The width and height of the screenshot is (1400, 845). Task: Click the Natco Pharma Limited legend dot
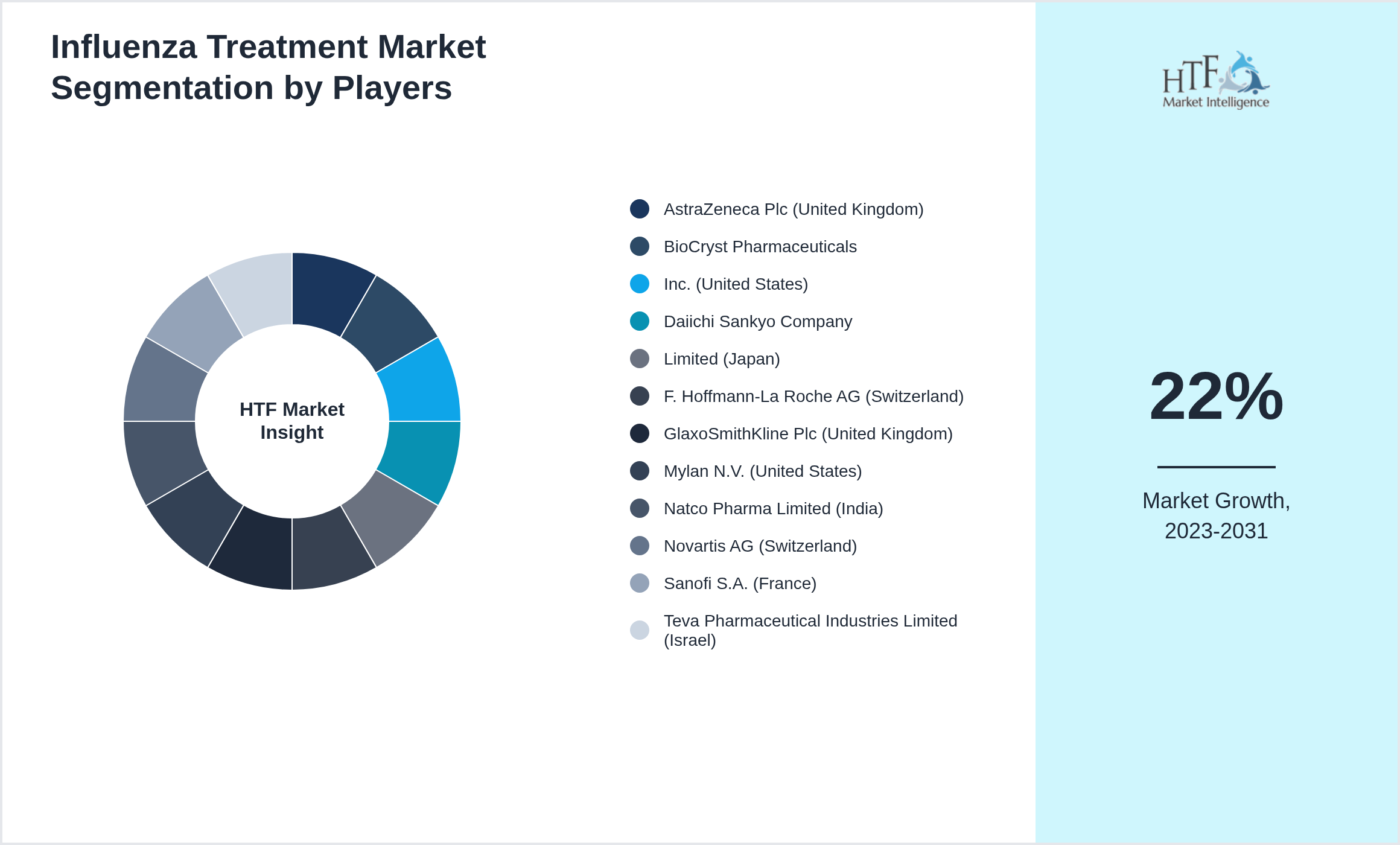640,508
